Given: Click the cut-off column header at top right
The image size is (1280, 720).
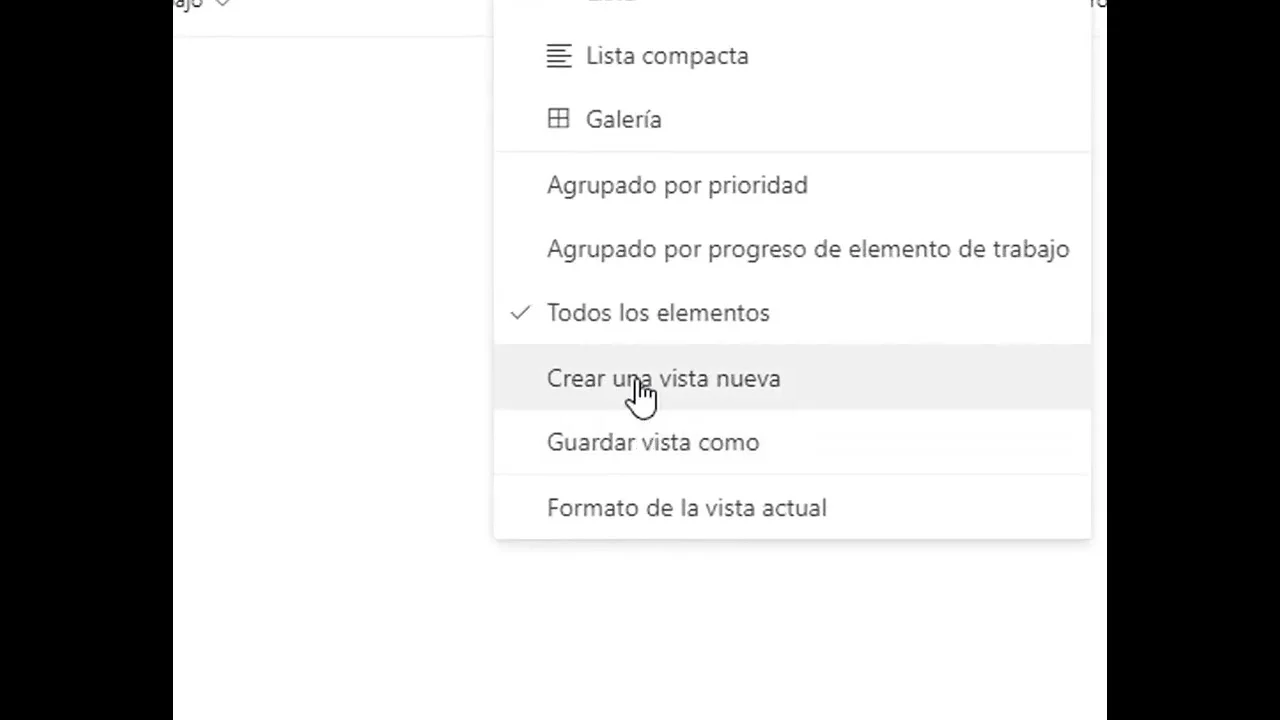Looking at the screenshot, I should [1098, 4].
